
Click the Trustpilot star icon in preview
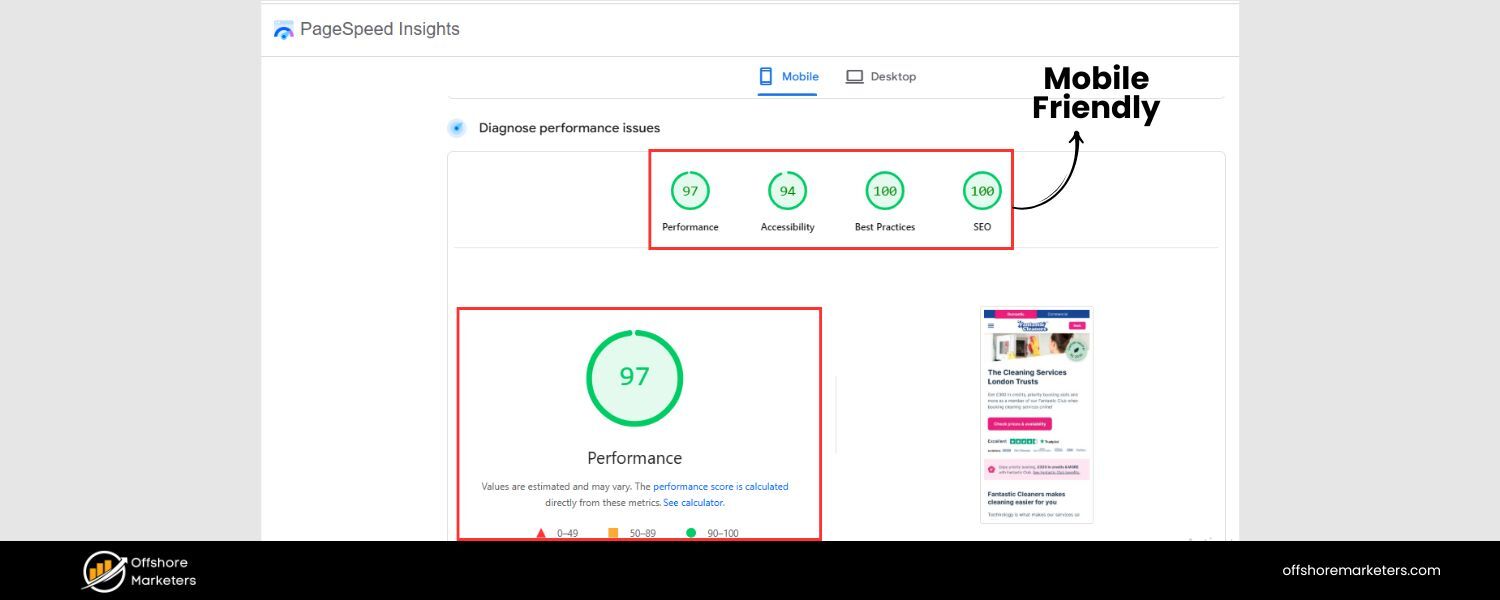1042,442
